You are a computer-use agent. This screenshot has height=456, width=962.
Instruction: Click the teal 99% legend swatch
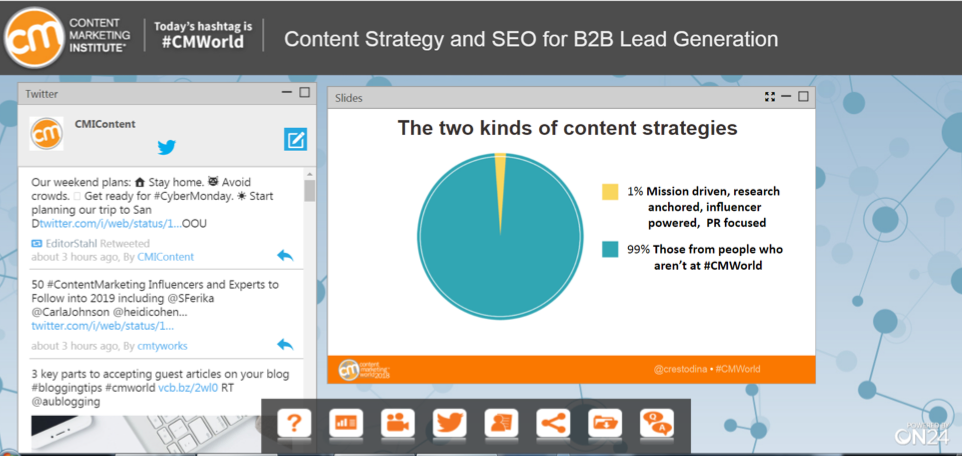pyautogui.click(x=610, y=249)
